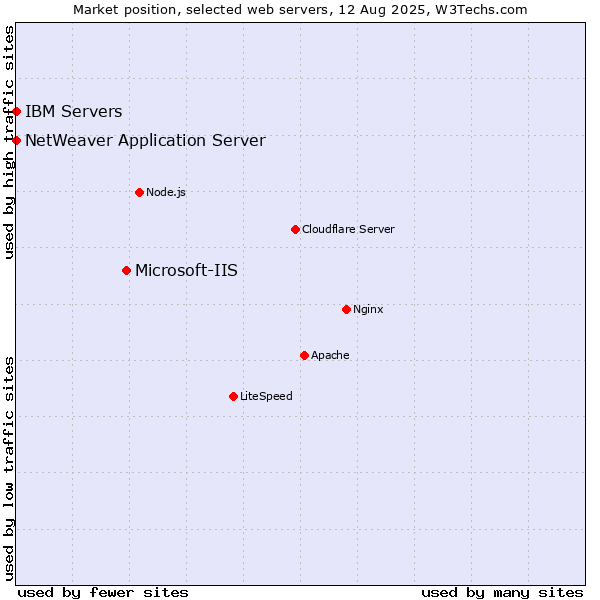Click the IBM Servers red data point
The height and width of the screenshot is (600, 600).
[x=16, y=112]
